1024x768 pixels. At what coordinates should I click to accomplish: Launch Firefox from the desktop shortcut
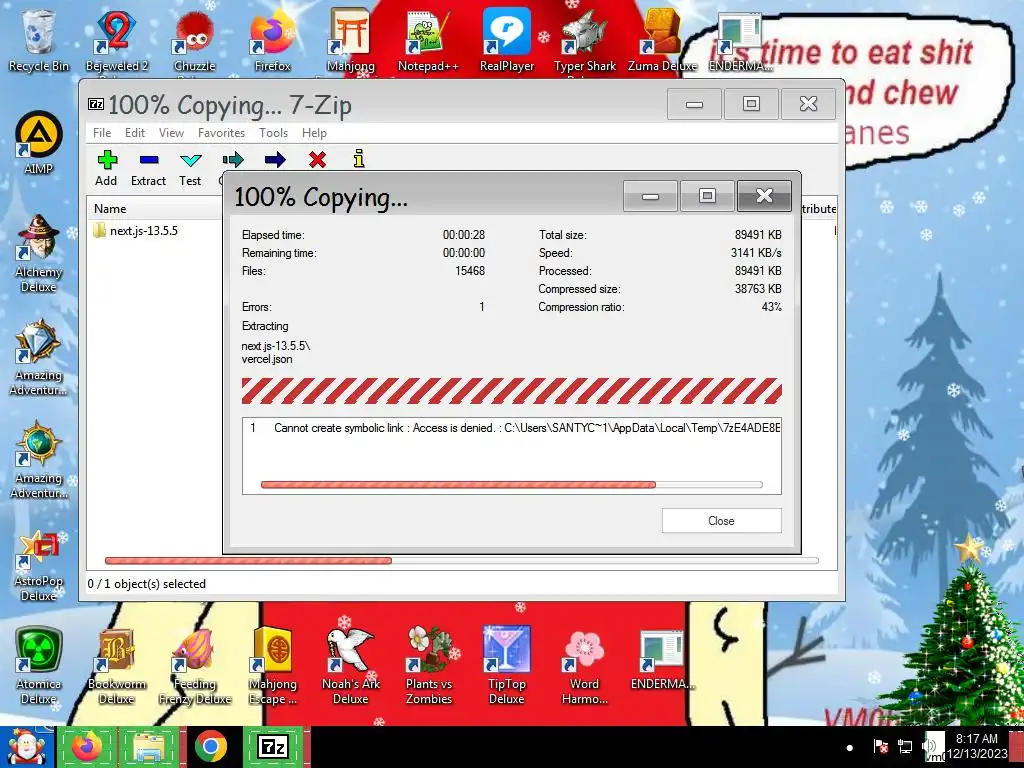pyautogui.click(x=272, y=41)
